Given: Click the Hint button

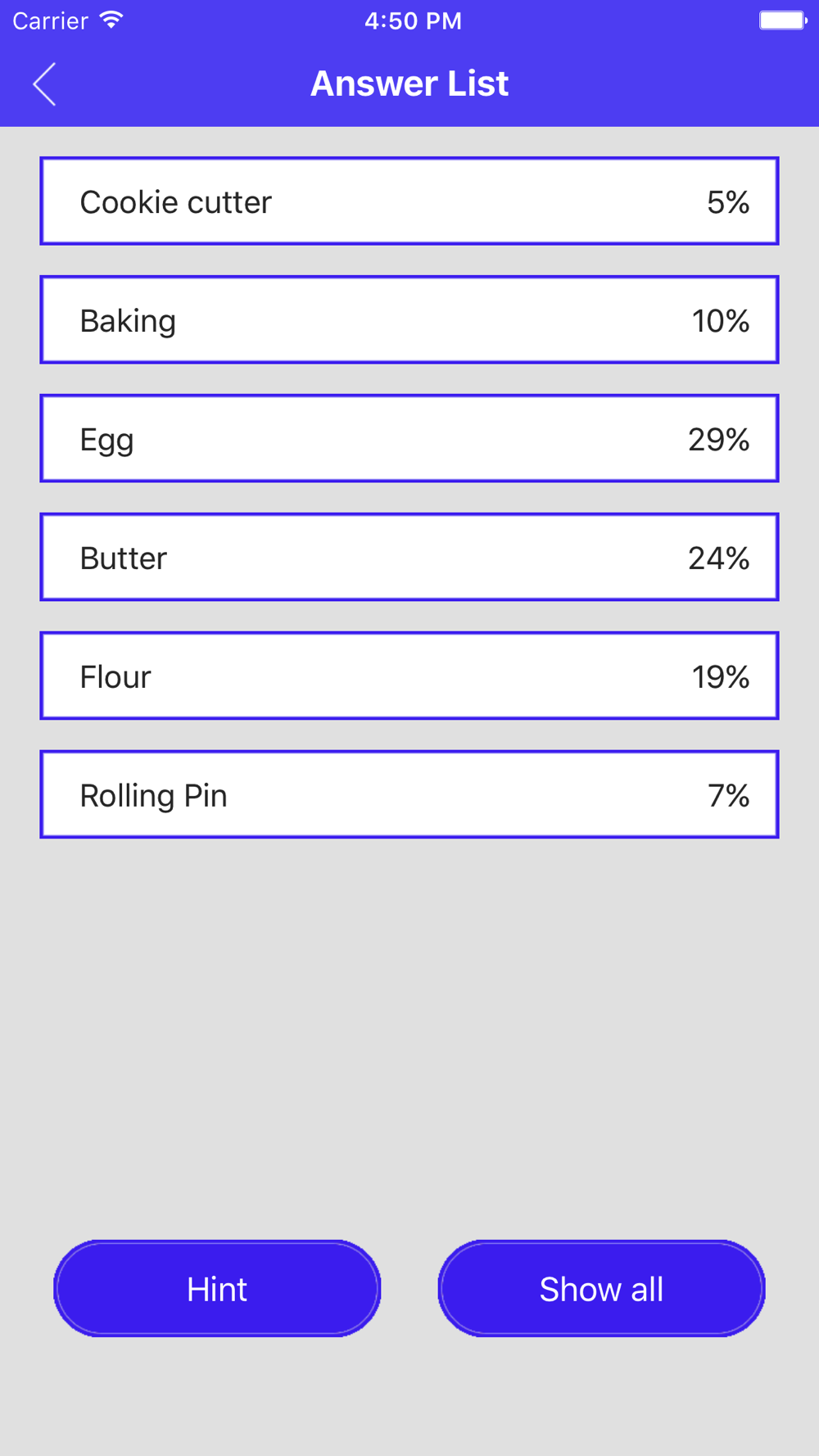Looking at the screenshot, I should (x=217, y=1288).
